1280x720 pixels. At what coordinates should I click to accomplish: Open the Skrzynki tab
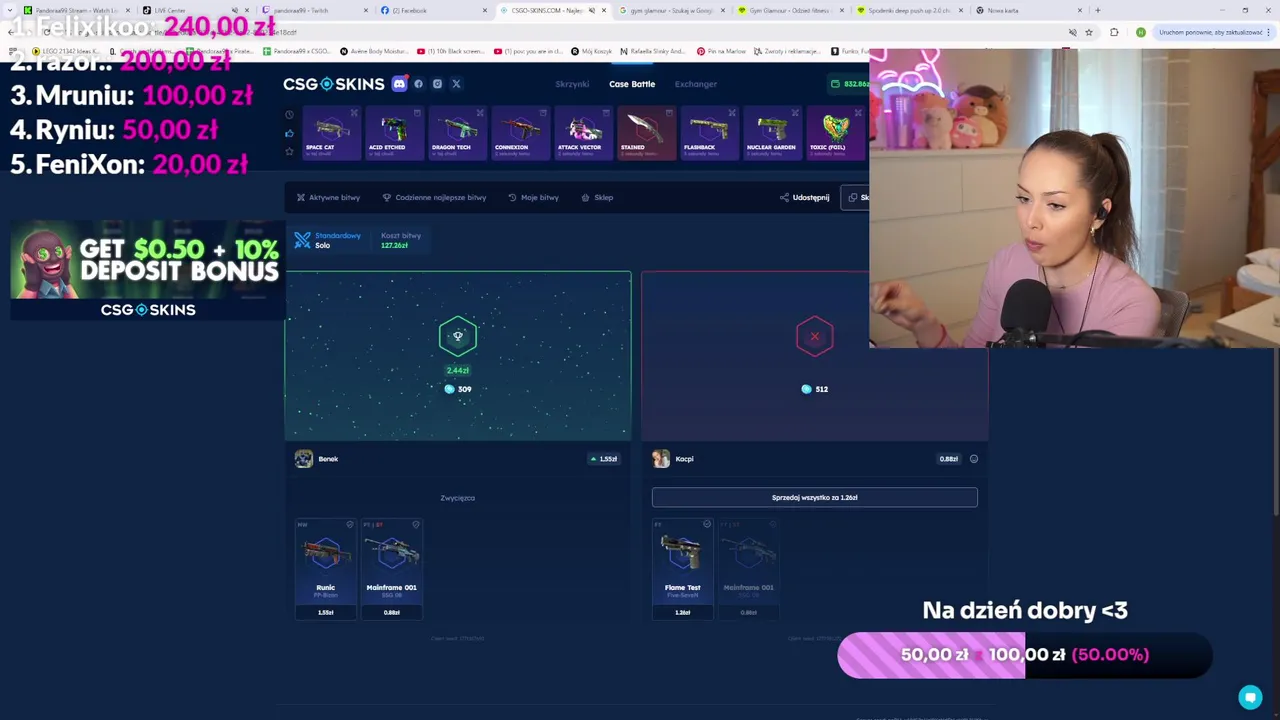click(x=572, y=84)
